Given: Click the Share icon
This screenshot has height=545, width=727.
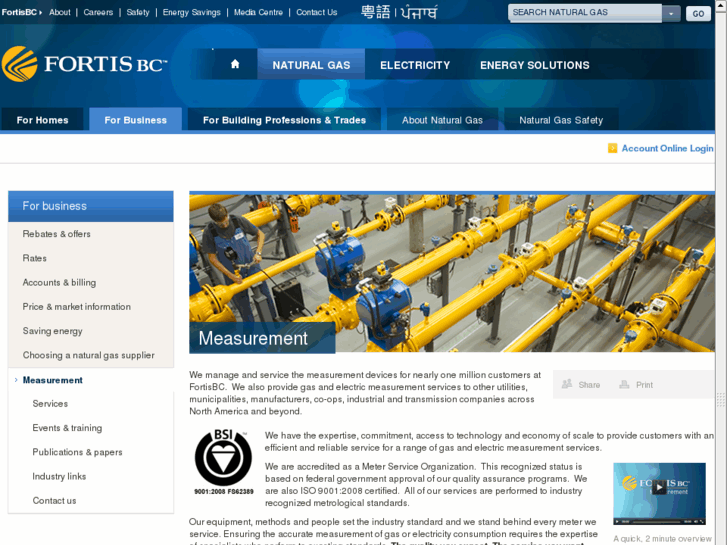Looking at the screenshot, I should click(x=567, y=384).
